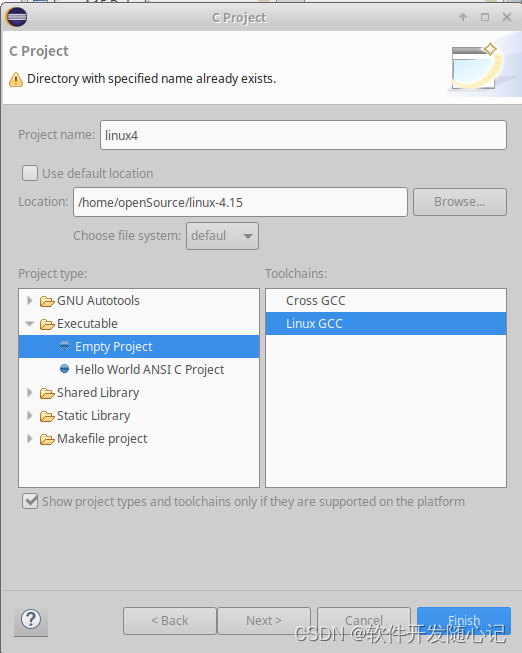This screenshot has height=653, width=522.
Task: Click the Location path field
Action: [x=240, y=202]
